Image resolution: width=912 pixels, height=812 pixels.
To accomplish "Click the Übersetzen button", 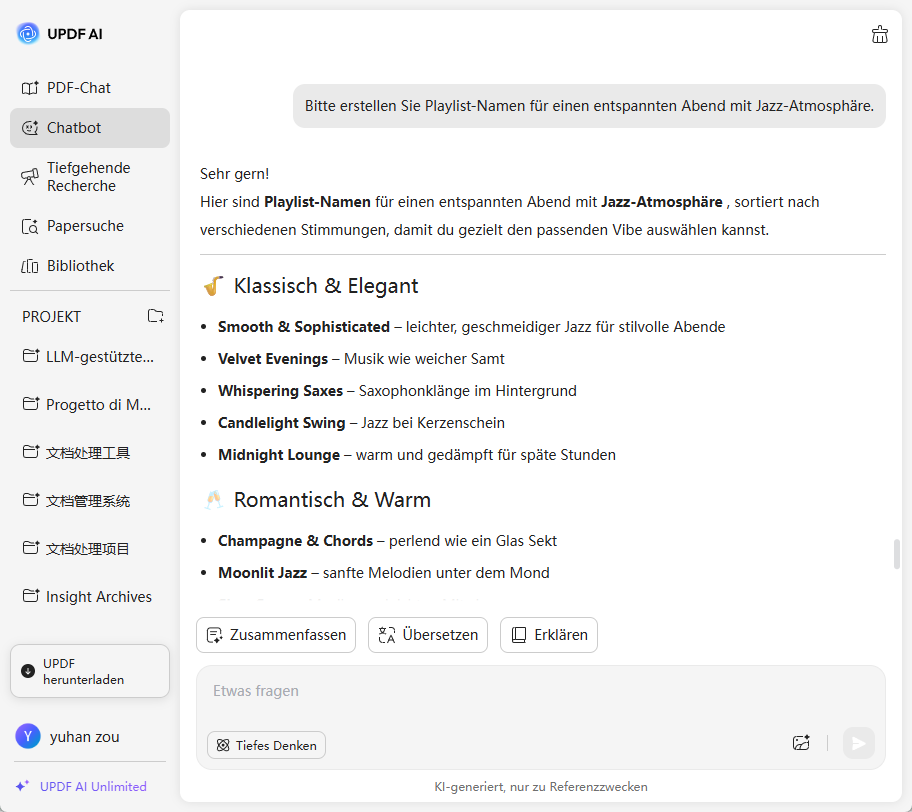I will click(x=428, y=635).
